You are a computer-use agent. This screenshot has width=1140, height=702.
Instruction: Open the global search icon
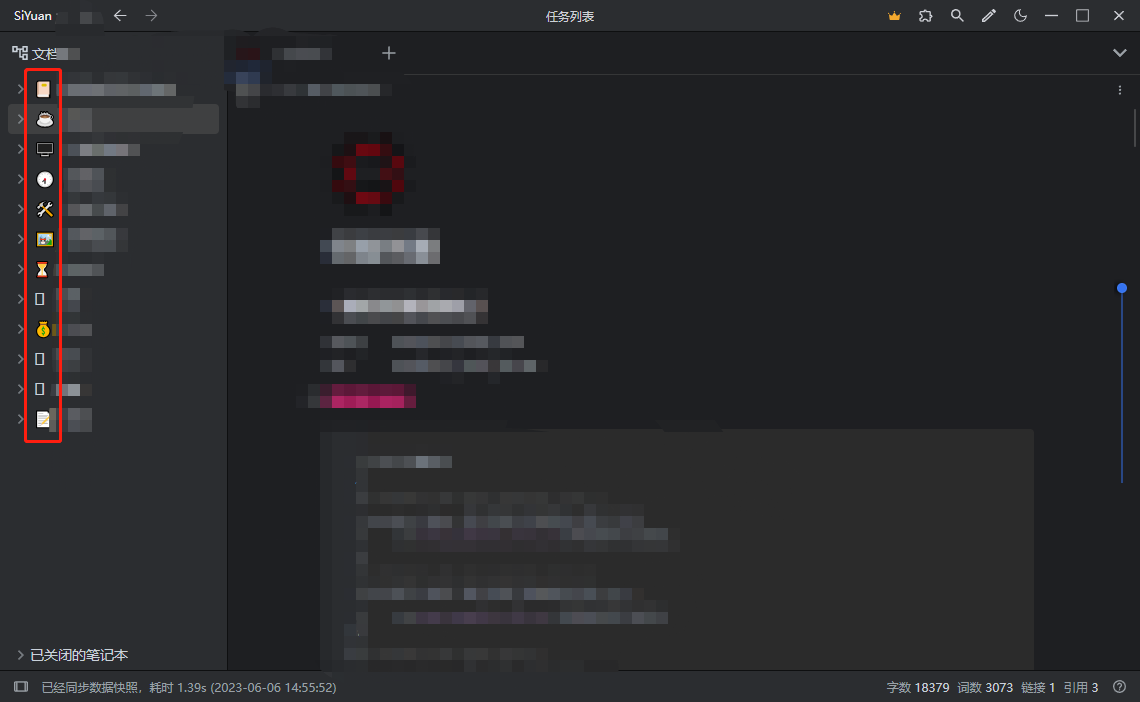(957, 16)
